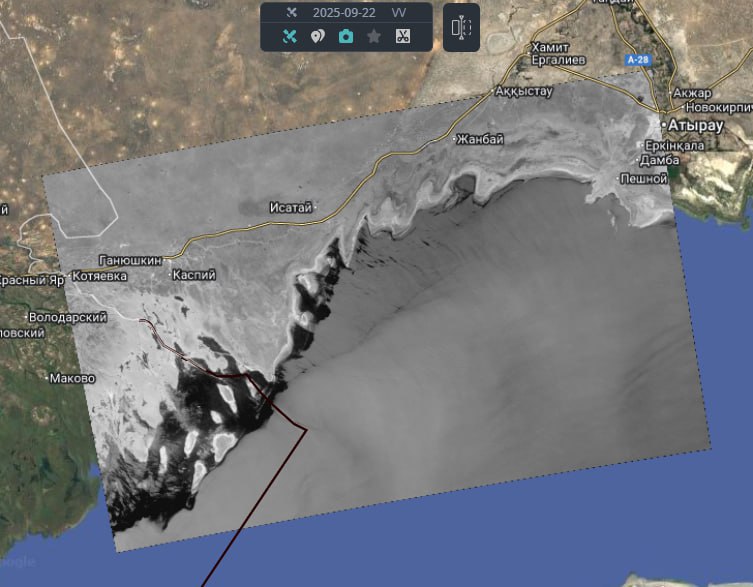753x587 pixels.
Task: Open the VV polarization selector
Action: click(399, 13)
